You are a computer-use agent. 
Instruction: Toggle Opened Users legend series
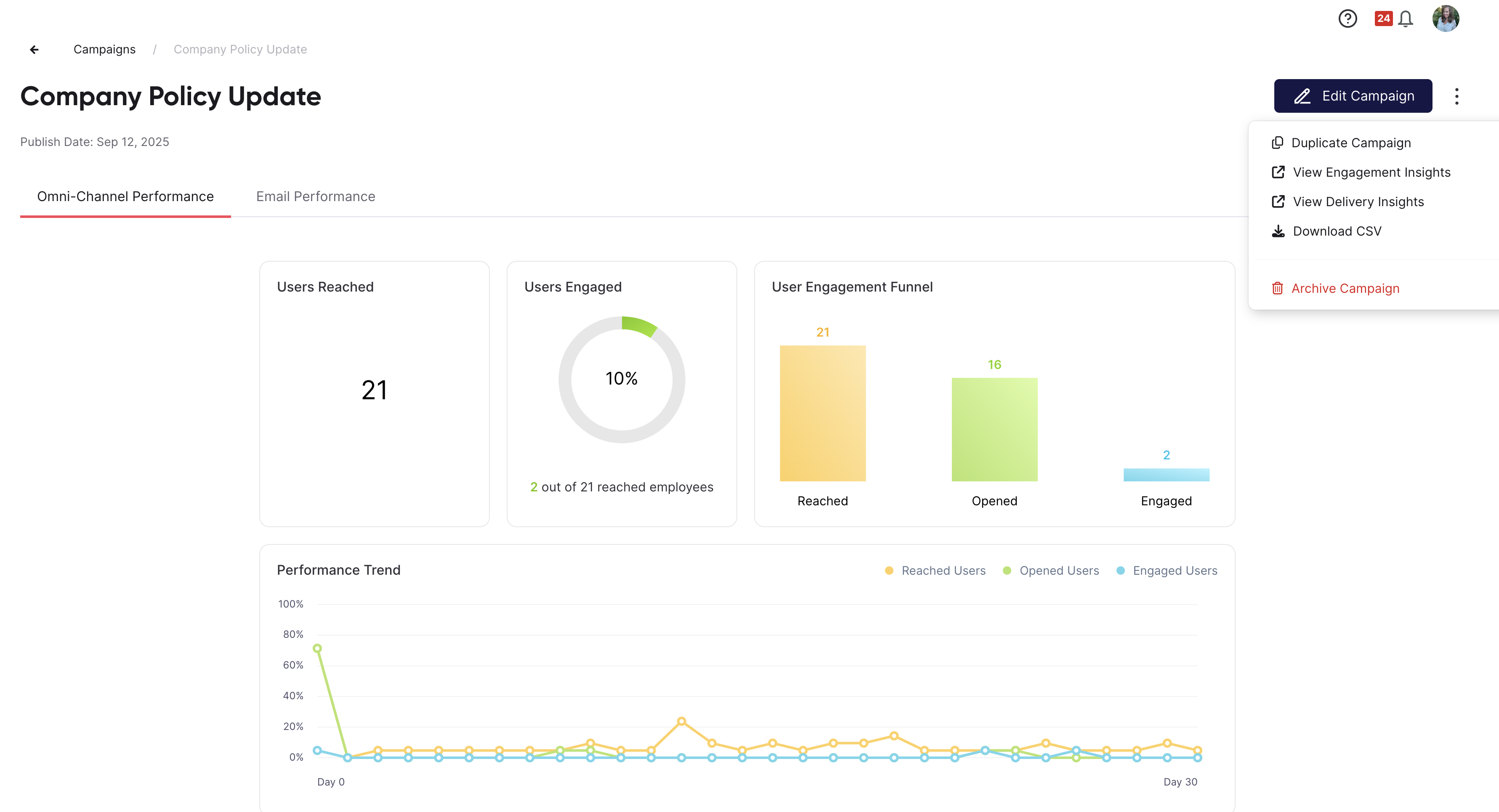1051,571
